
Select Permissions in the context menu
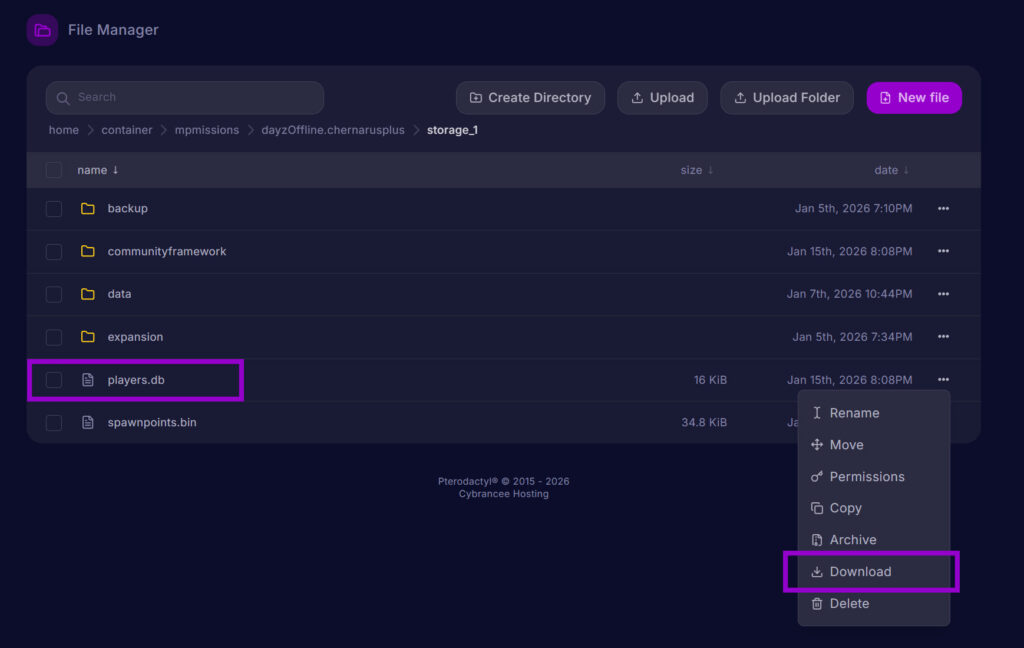(x=867, y=476)
